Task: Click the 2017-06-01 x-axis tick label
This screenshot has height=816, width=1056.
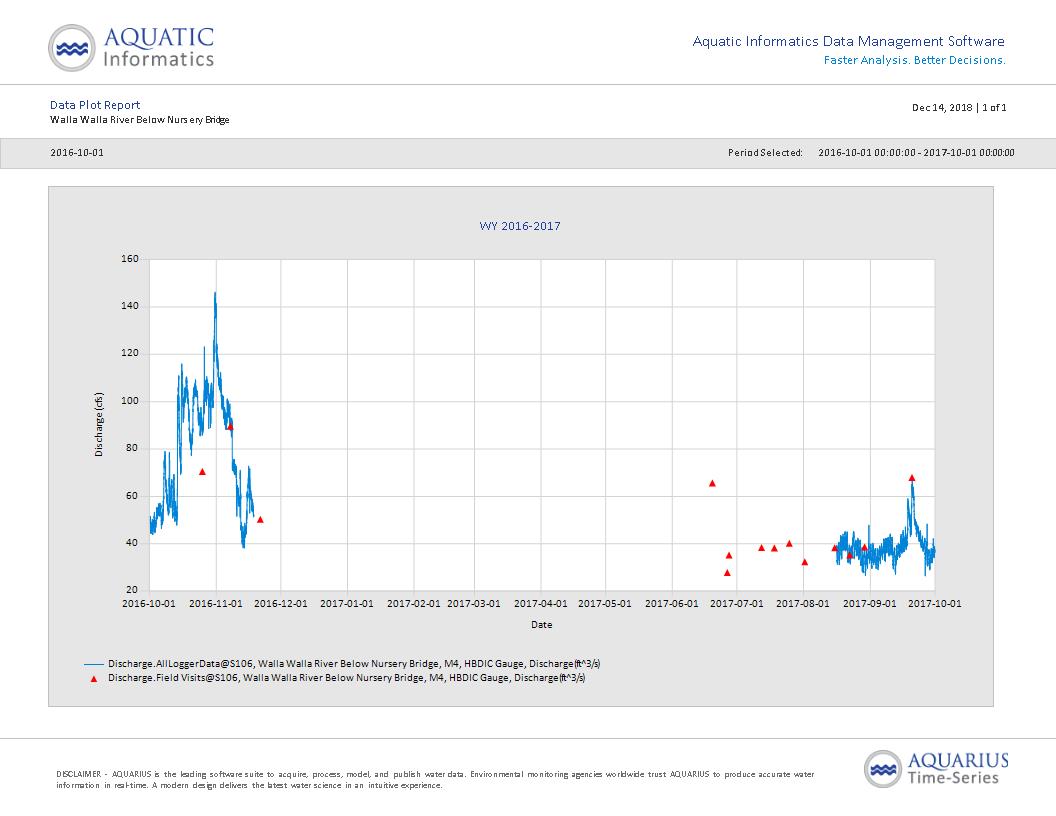Action: click(672, 604)
